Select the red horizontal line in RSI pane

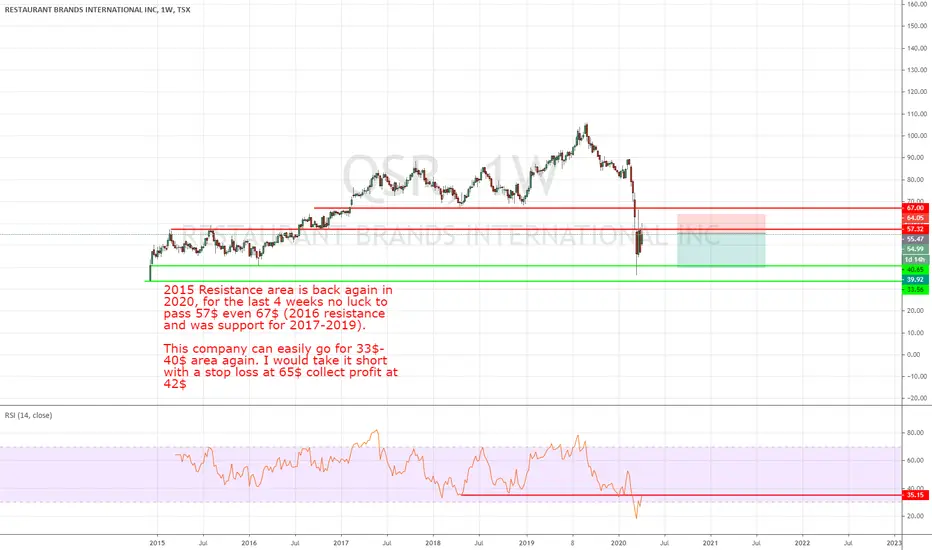tap(681, 495)
